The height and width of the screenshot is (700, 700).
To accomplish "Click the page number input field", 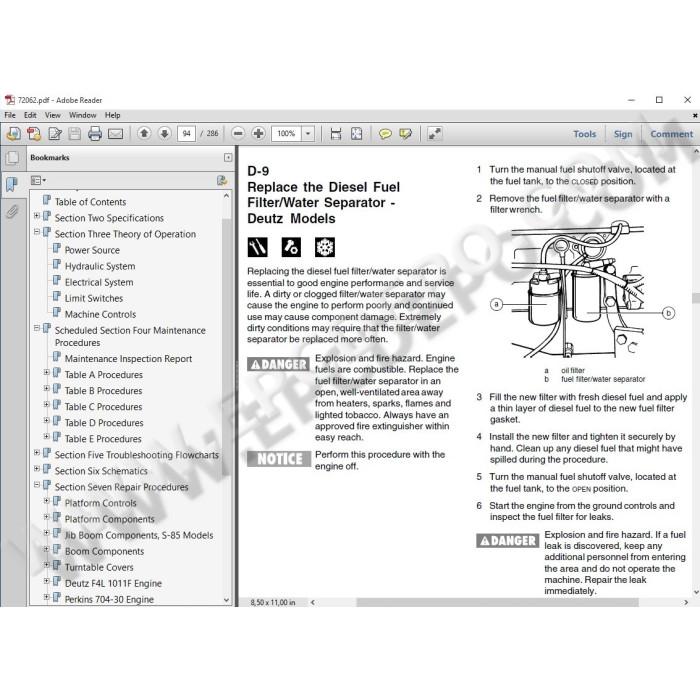I will coord(186,133).
